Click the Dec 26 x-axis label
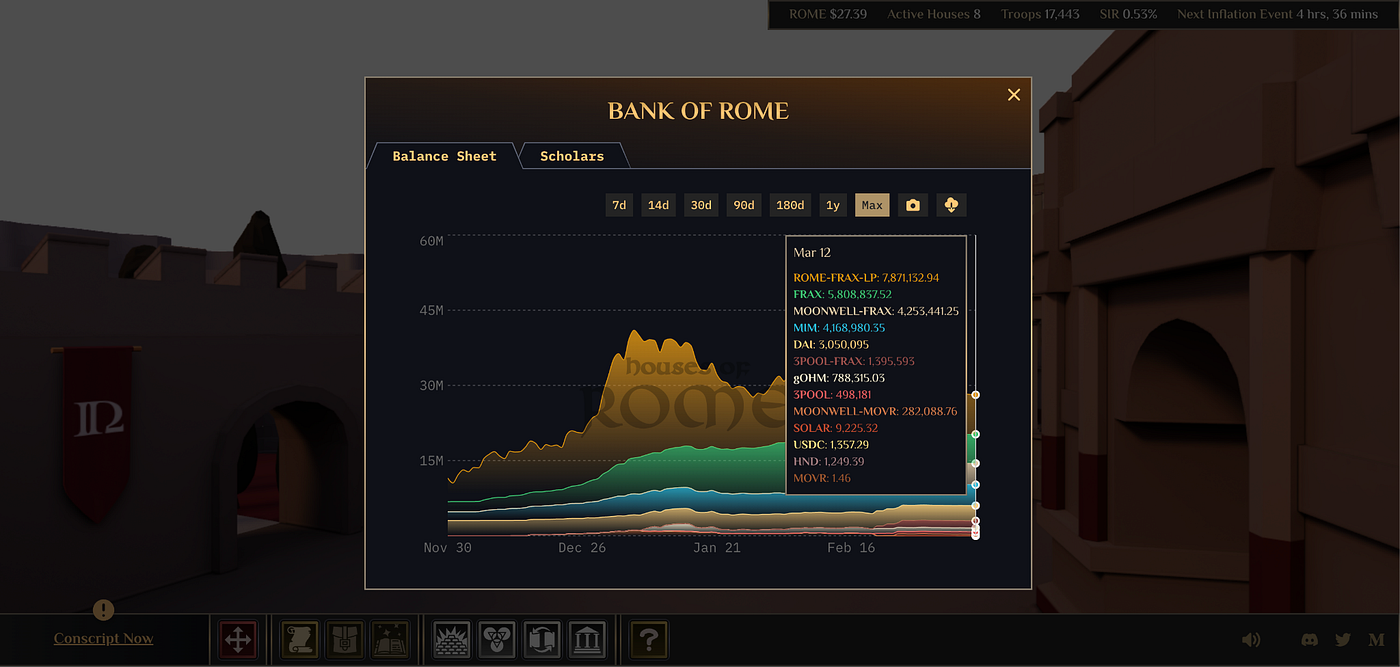Viewport: 1400px width, 667px height. pos(583,548)
